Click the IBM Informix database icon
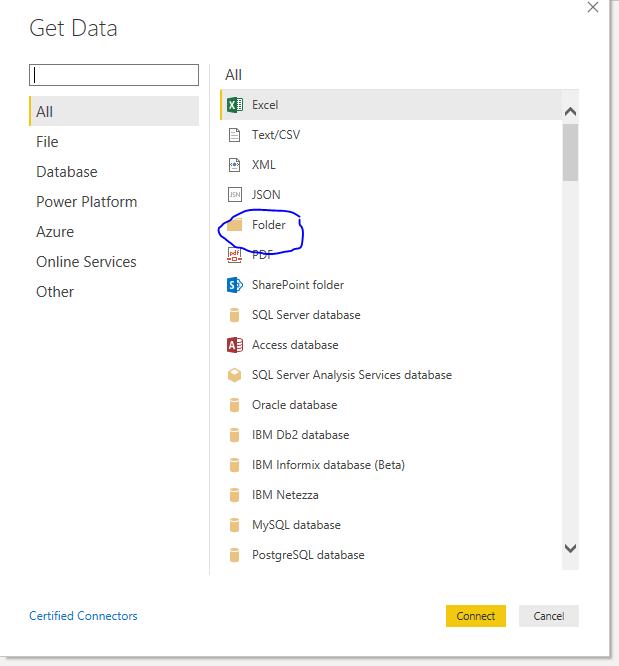This screenshot has height=666, width=619. click(234, 465)
